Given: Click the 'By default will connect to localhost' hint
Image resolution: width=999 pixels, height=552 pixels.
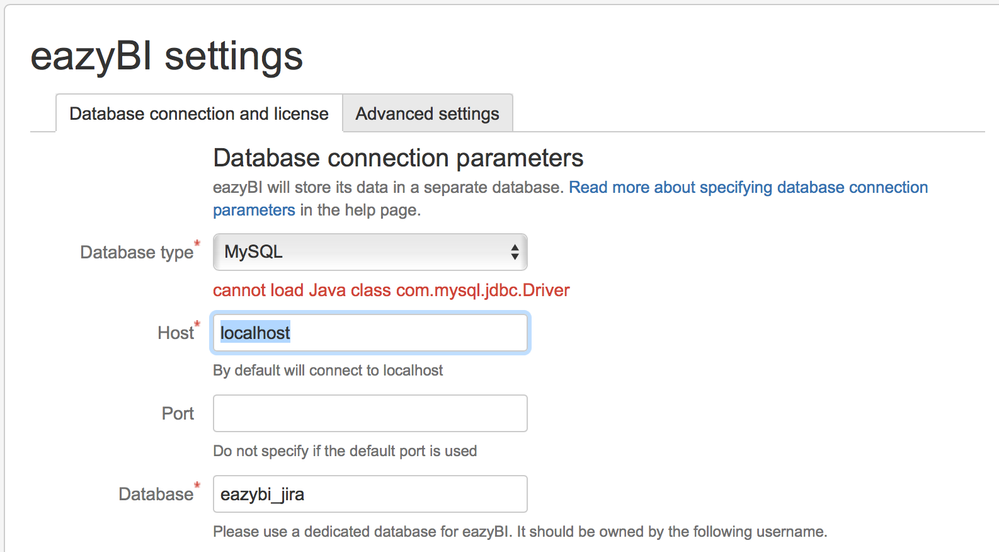Looking at the screenshot, I should (x=328, y=370).
